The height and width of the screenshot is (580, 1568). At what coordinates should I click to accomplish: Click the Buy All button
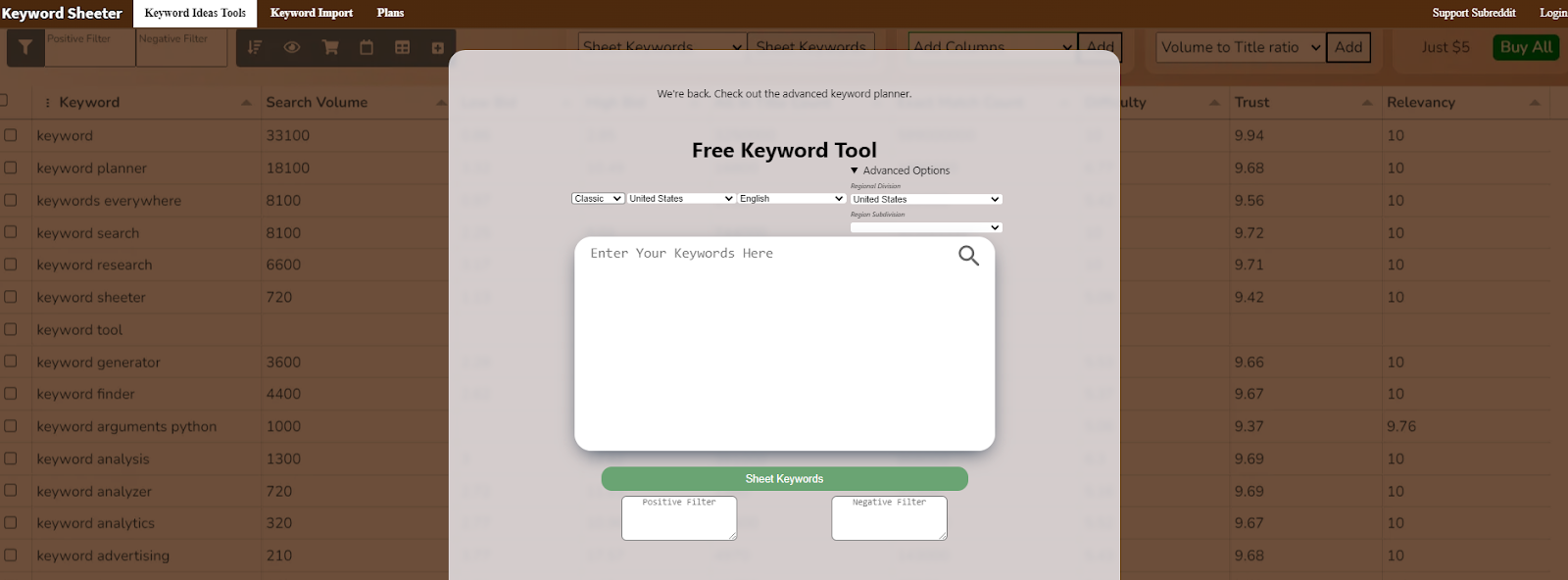1525,47
